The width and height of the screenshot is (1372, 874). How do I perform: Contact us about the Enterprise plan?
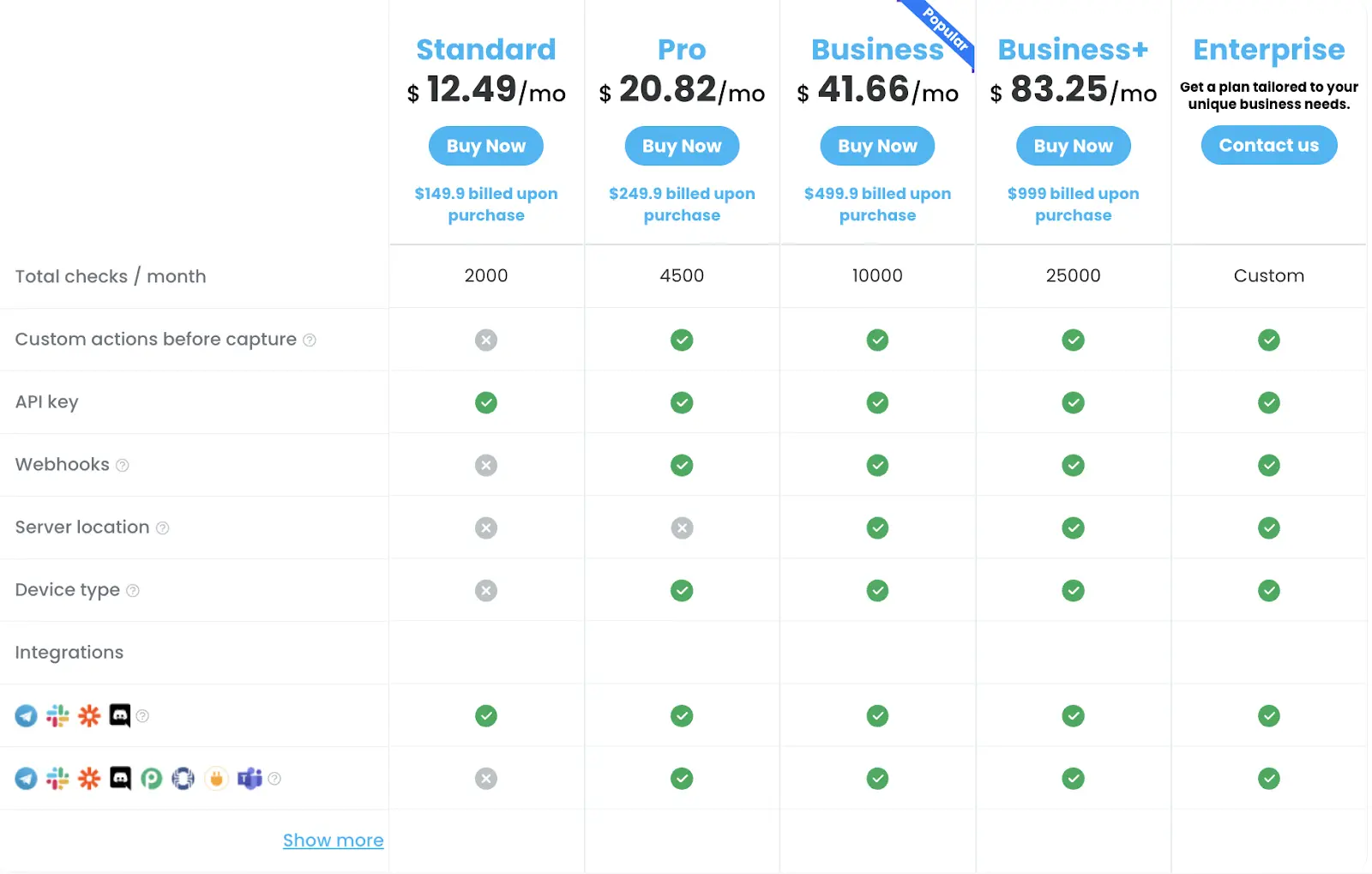(x=1268, y=145)
